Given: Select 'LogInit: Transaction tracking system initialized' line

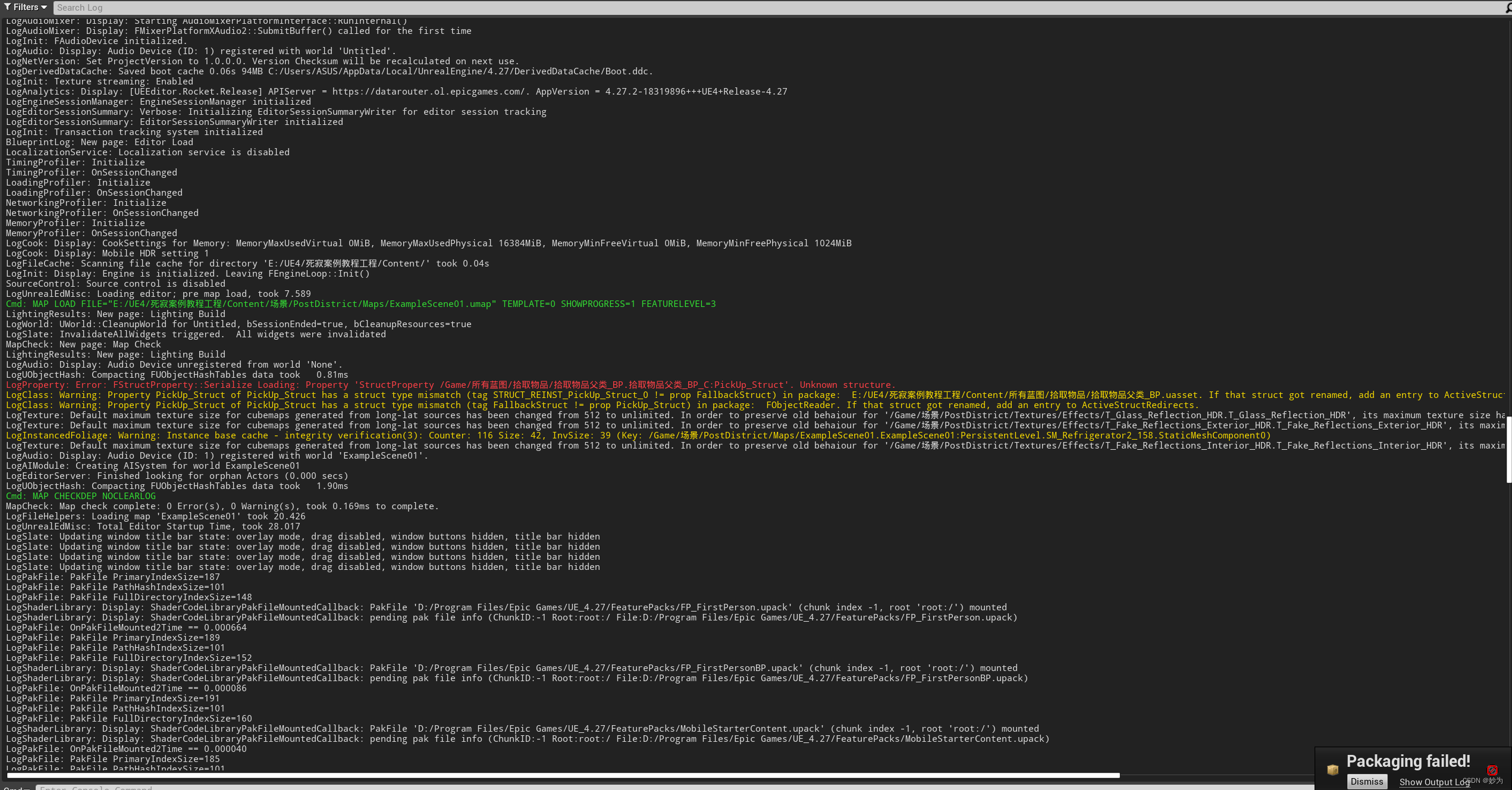Looking at the screenshot, I should pos(134,132).
